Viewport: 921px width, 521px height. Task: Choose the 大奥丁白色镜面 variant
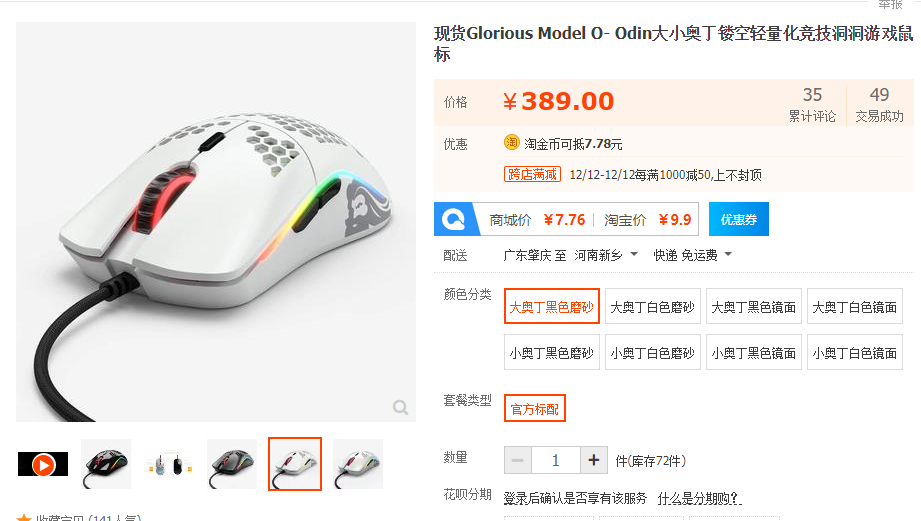click(x=855, y=306)
